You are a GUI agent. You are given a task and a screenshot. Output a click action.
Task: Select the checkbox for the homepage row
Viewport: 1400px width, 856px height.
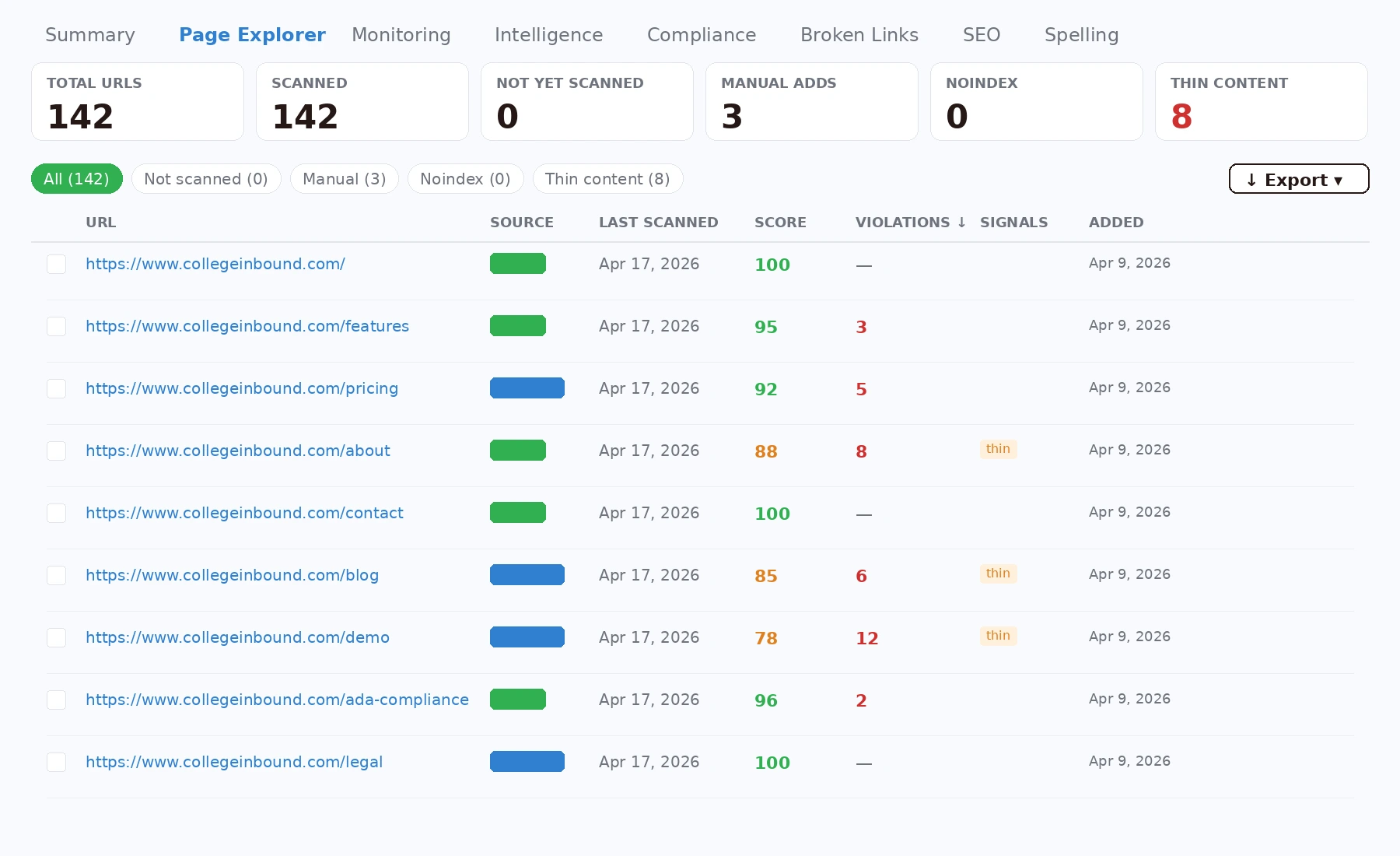57,264
